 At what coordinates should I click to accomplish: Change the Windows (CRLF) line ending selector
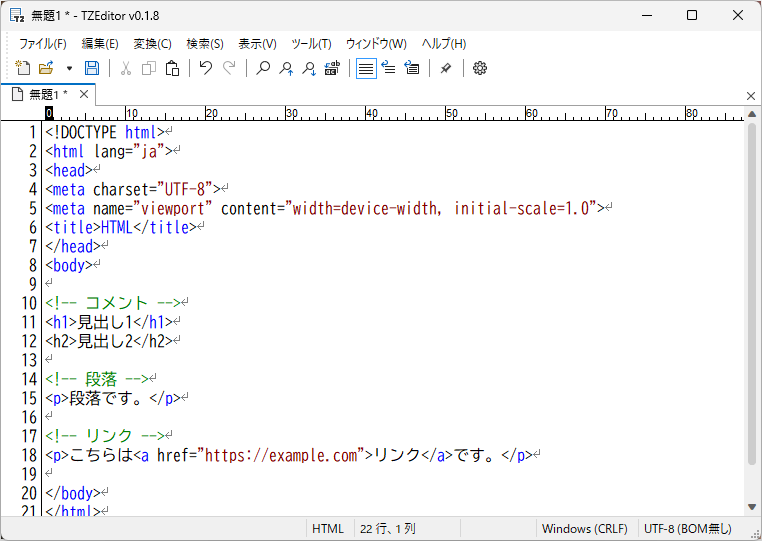pos(584,529)
